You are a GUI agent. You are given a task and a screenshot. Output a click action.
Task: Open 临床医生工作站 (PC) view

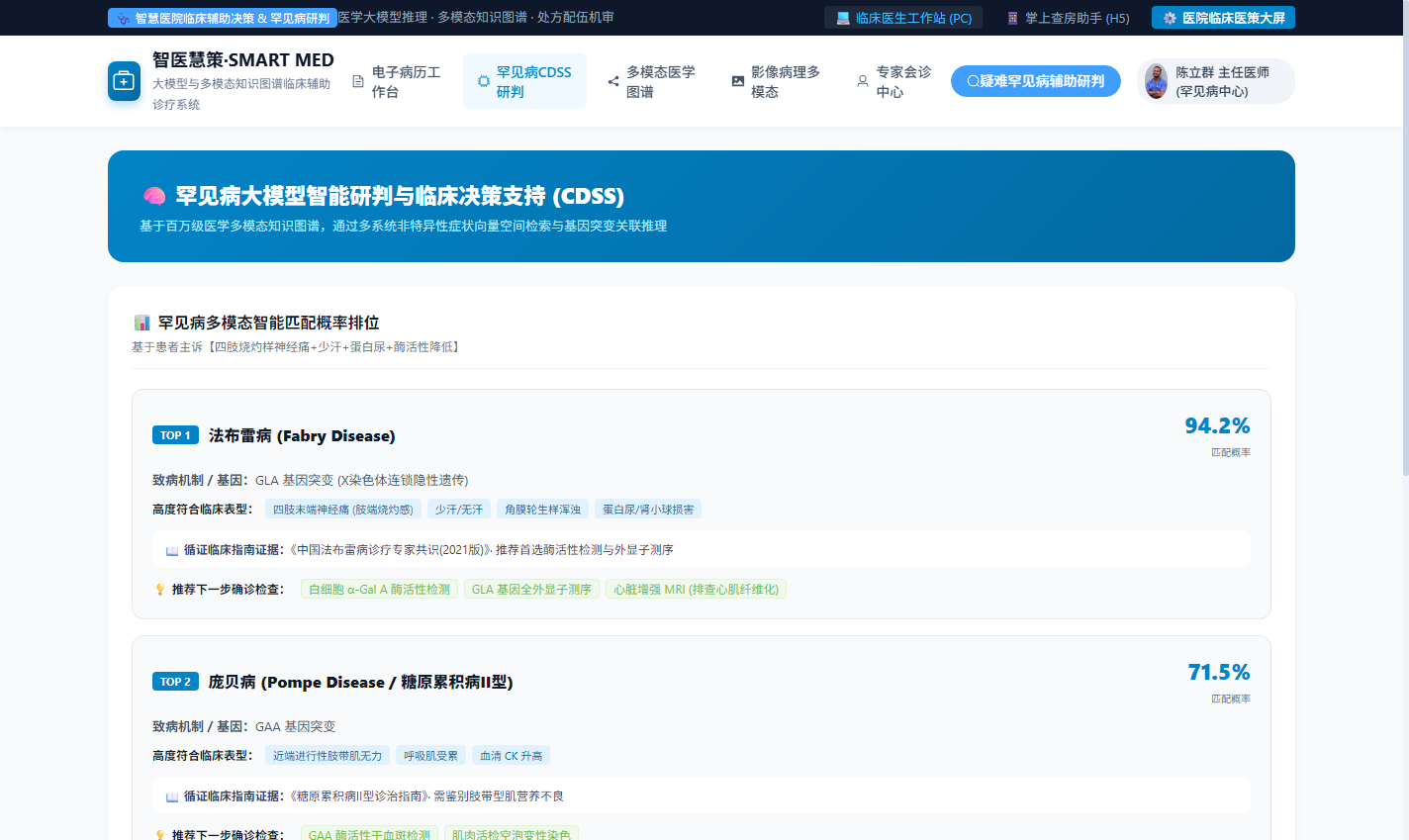[x=903, y=18]
